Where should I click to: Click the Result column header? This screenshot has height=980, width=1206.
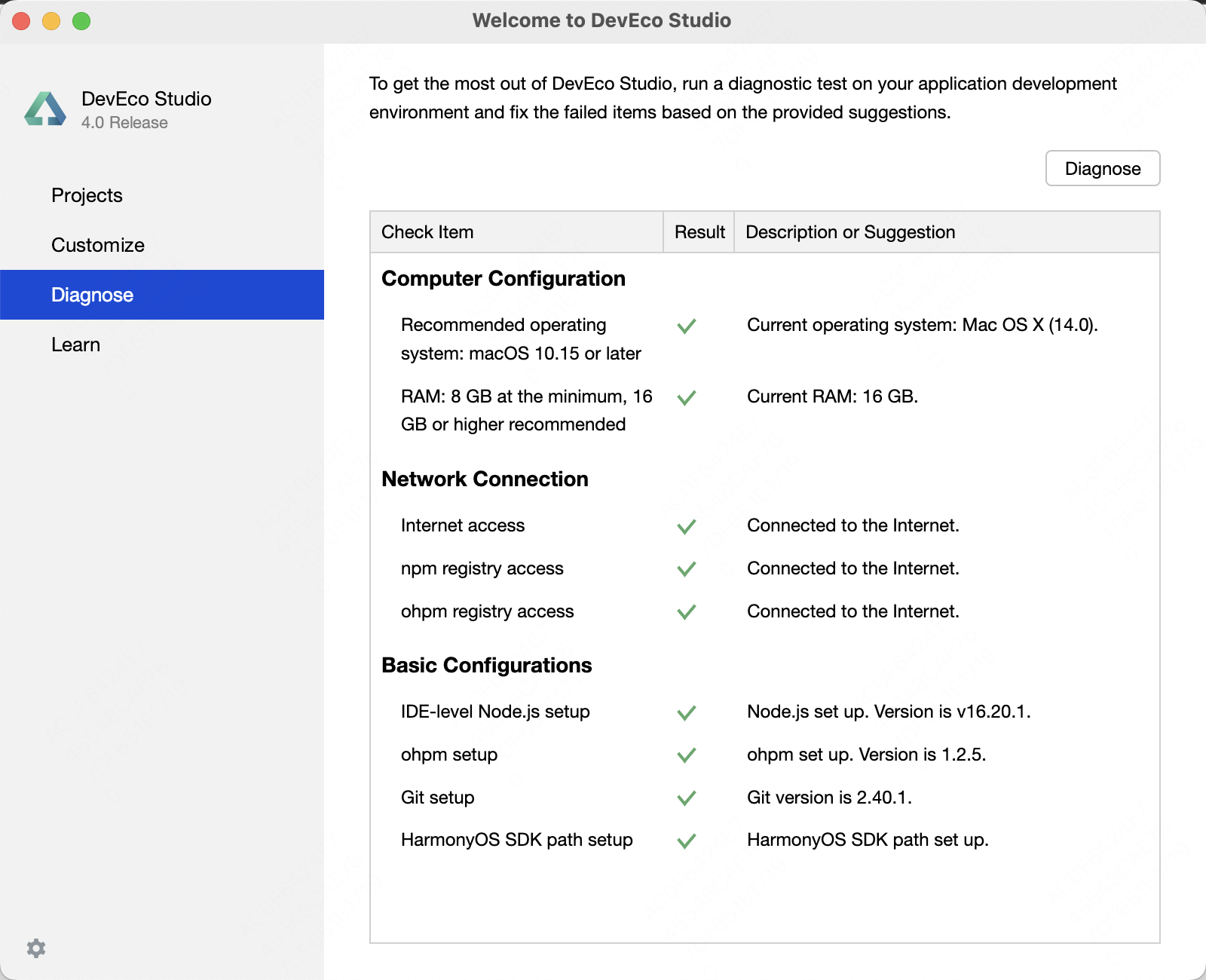[x=699, y=232]
